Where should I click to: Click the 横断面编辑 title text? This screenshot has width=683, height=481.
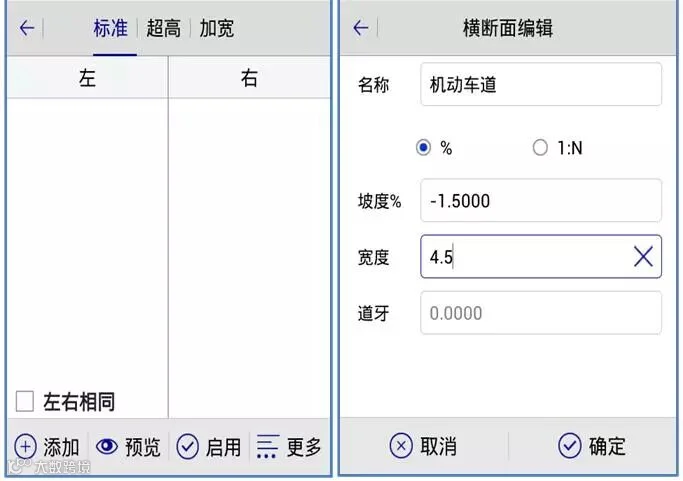507,29
